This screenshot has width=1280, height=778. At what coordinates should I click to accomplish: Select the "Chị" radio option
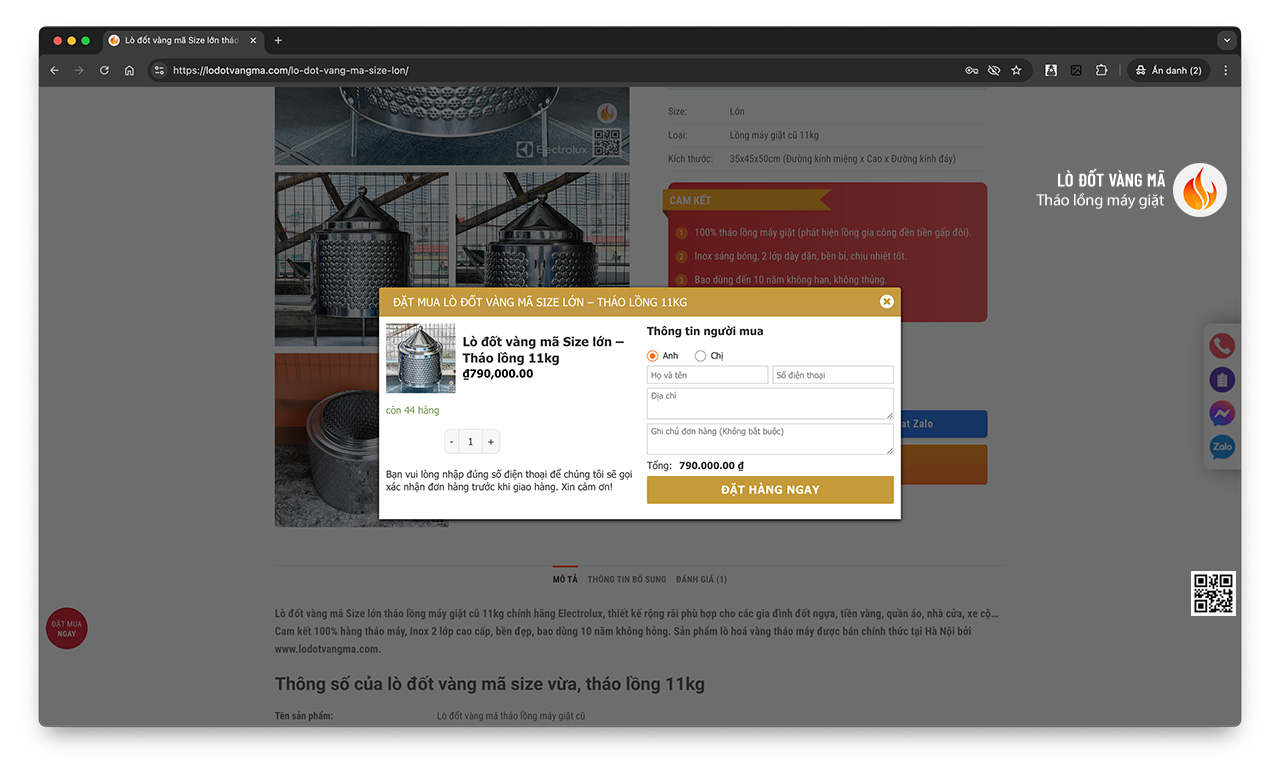(x=700, y=356)
